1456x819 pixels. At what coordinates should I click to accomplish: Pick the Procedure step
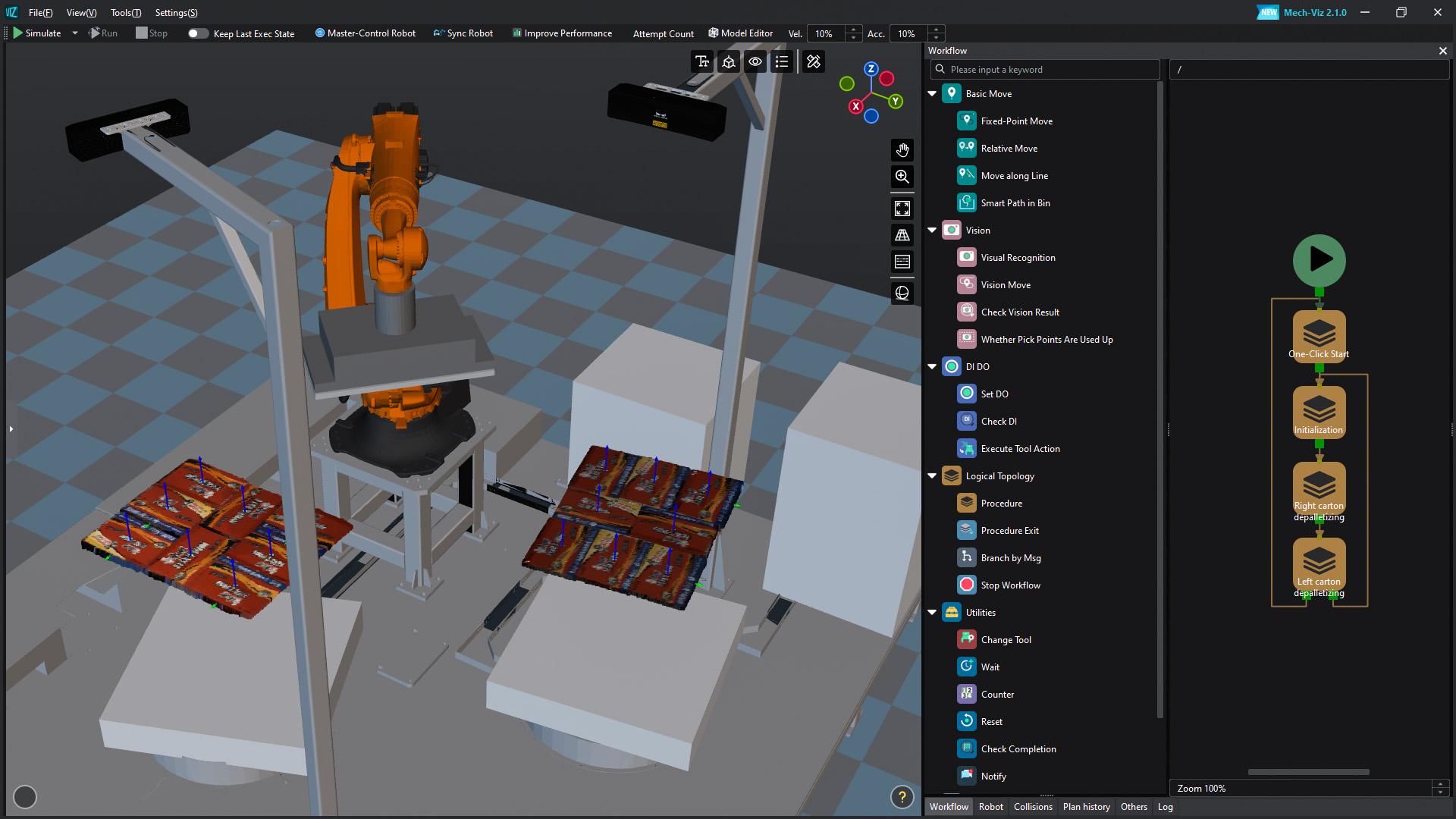click(1001, 504)
